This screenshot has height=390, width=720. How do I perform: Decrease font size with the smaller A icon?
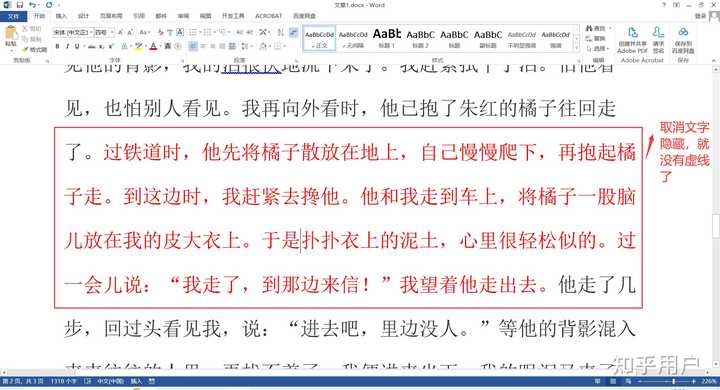129,32
